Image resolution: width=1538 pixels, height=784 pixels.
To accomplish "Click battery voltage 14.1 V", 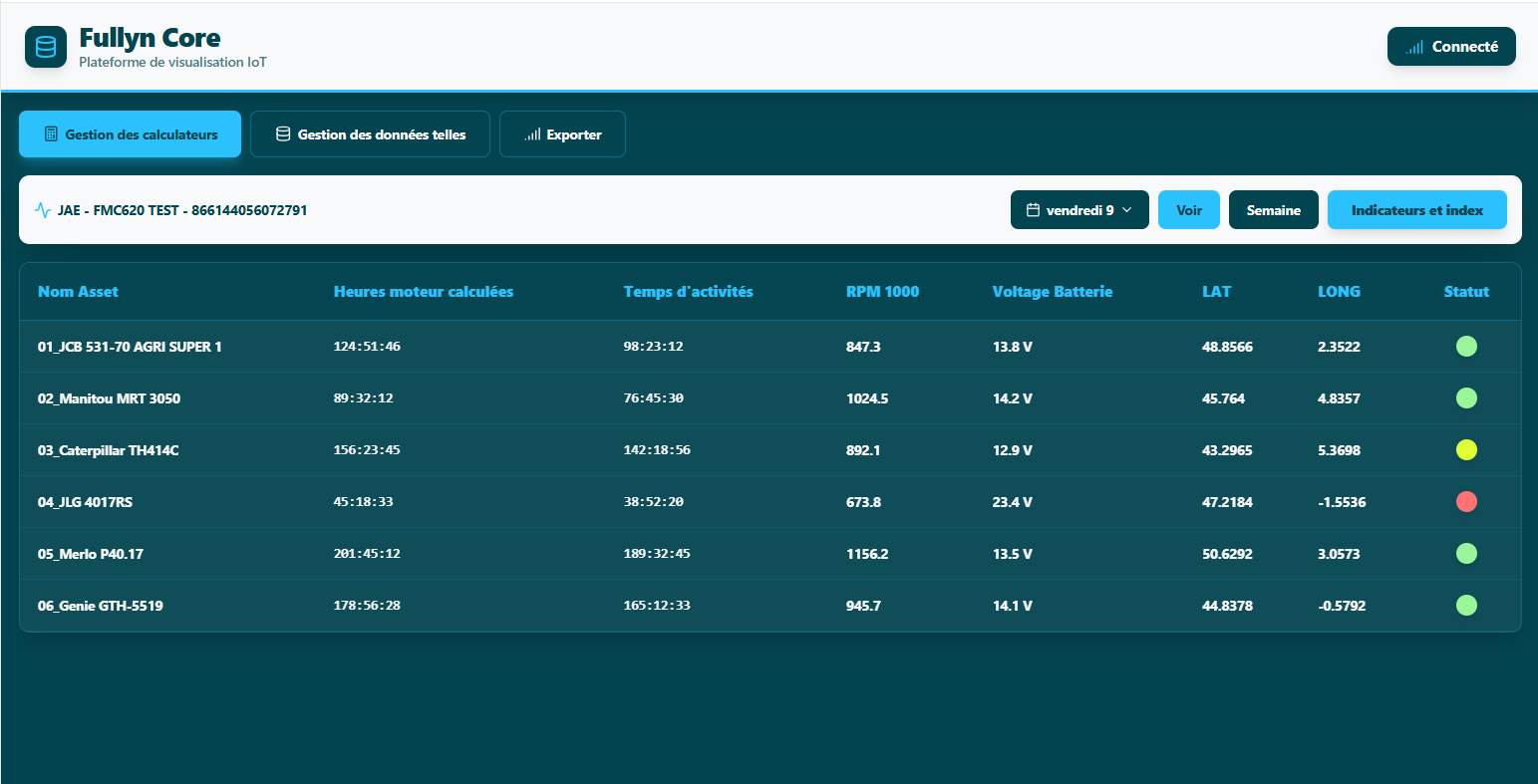I will point(1013,606).
